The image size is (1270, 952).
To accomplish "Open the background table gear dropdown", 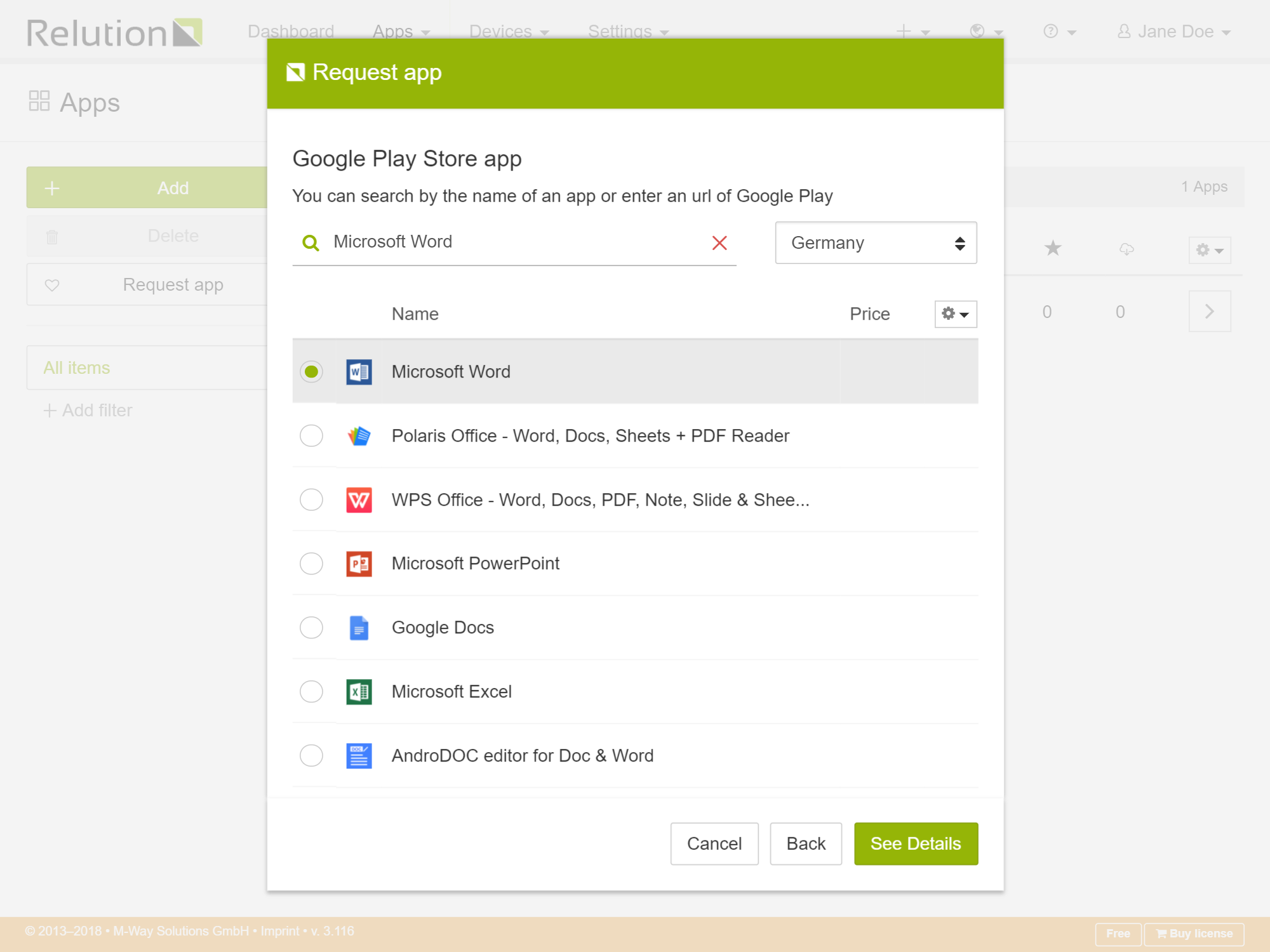I will [1210, 250].
